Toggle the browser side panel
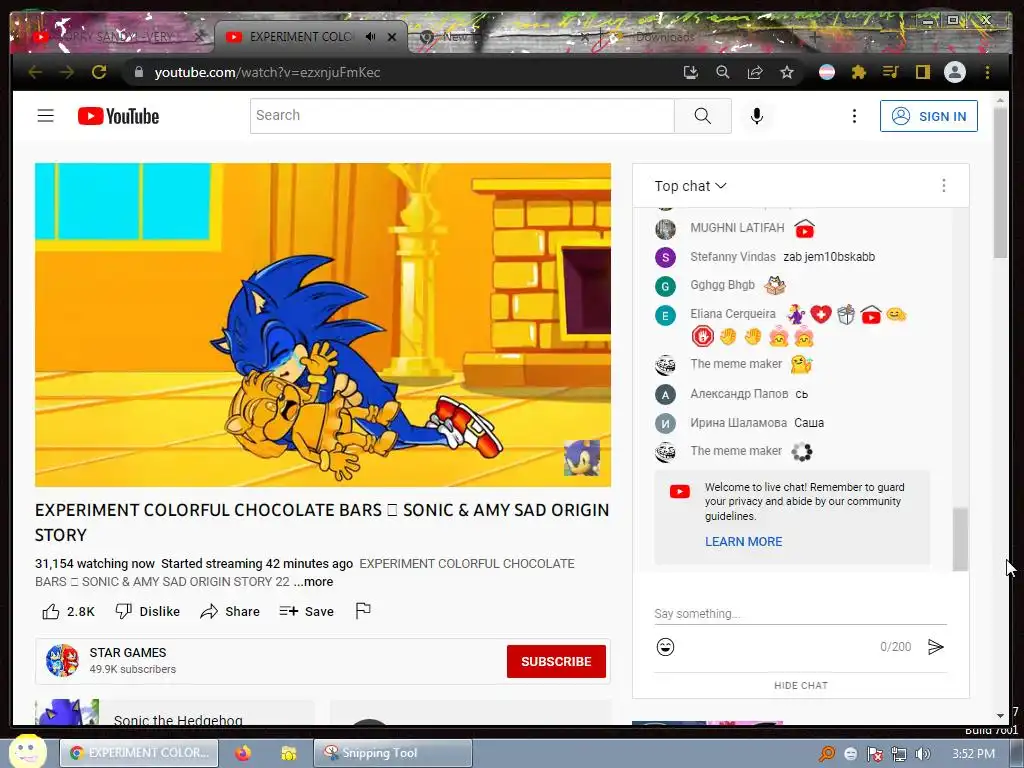The width and height of the screenshot is (1024, 768). [922, 72]
